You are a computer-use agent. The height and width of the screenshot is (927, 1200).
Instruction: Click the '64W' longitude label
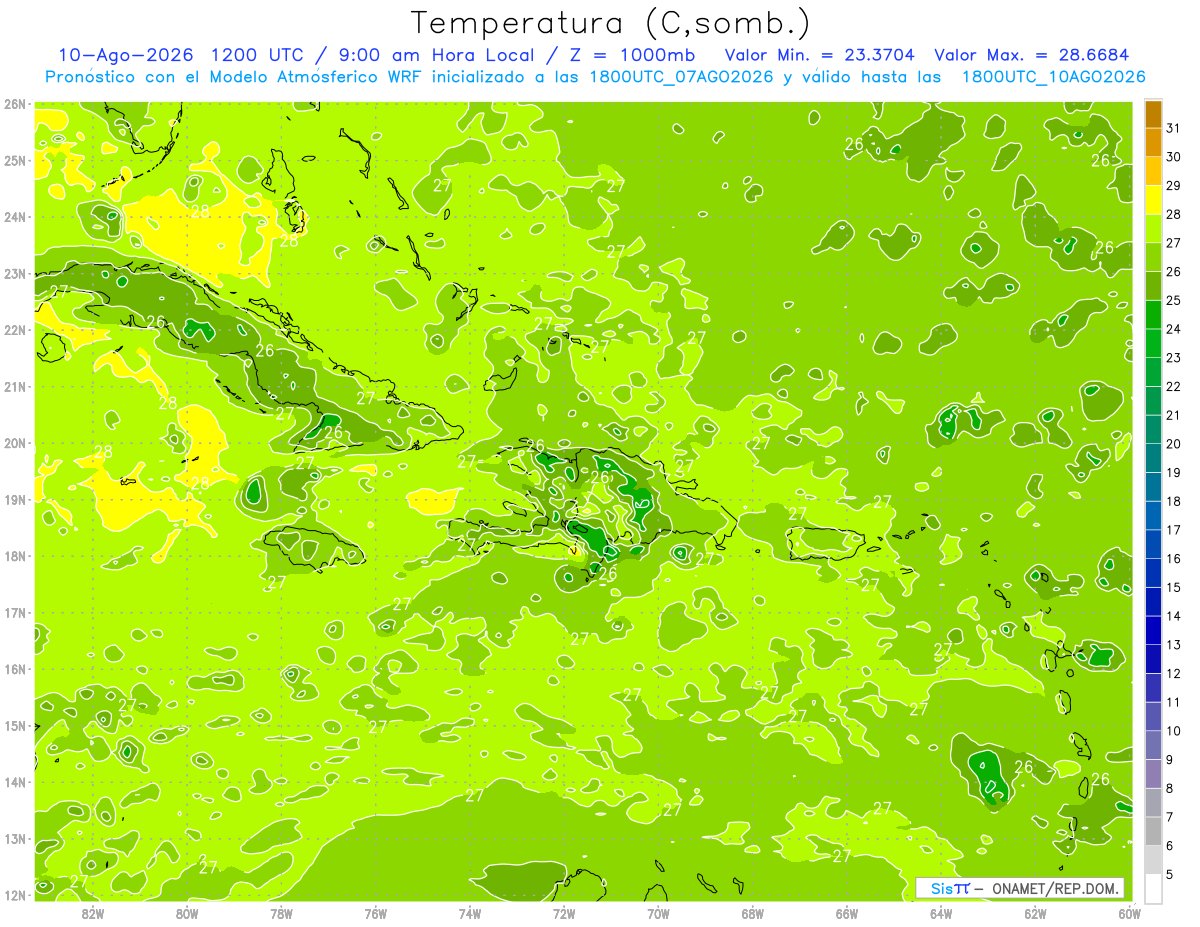941,913
